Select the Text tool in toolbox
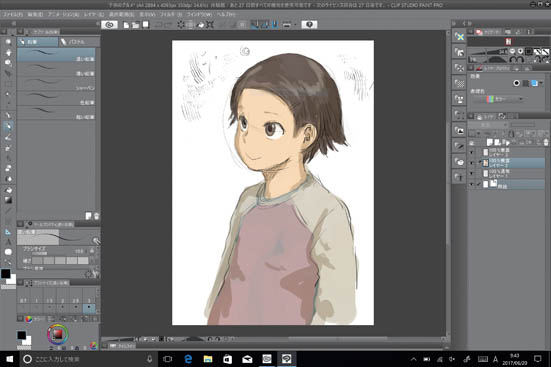The image size is (551, 367). click(x=8, y=242)
